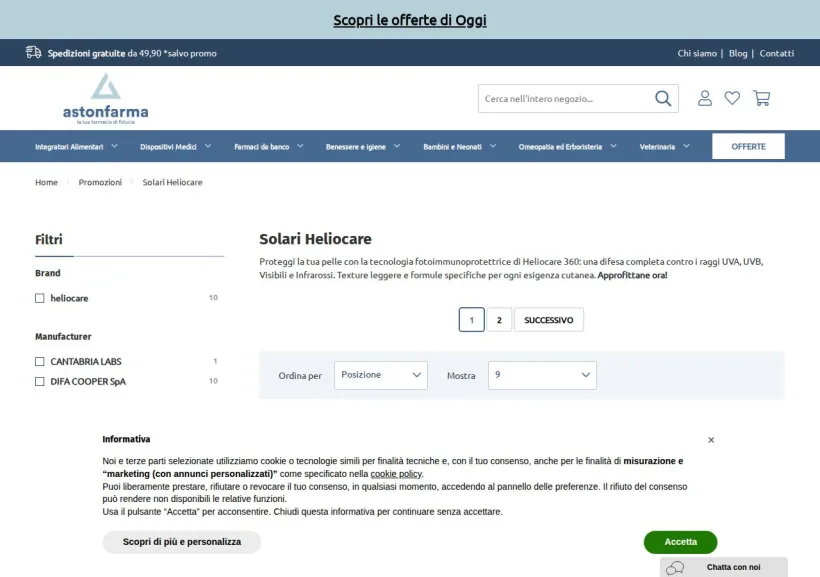Go to Promozioni breadcrumb
This screenshot has width=820, height=577.
tap(100, 182)
